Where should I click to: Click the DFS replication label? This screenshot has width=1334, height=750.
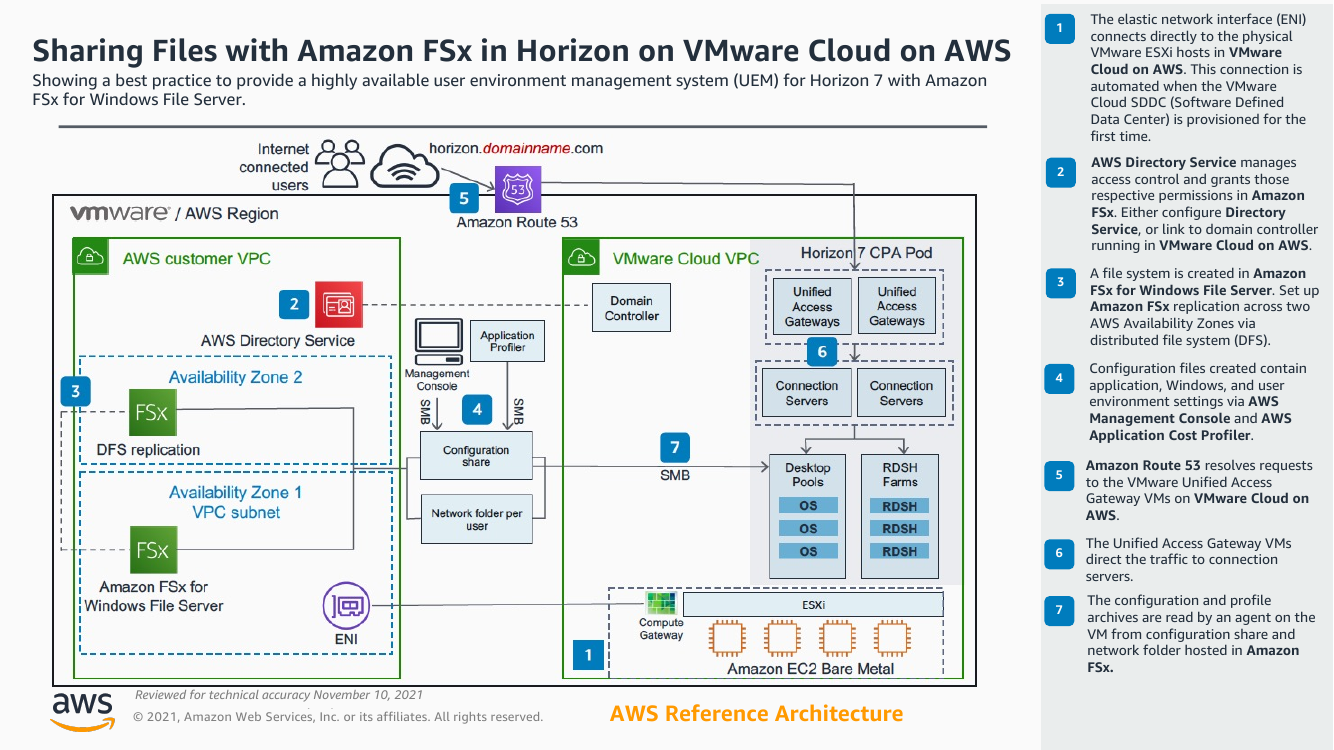148,450
